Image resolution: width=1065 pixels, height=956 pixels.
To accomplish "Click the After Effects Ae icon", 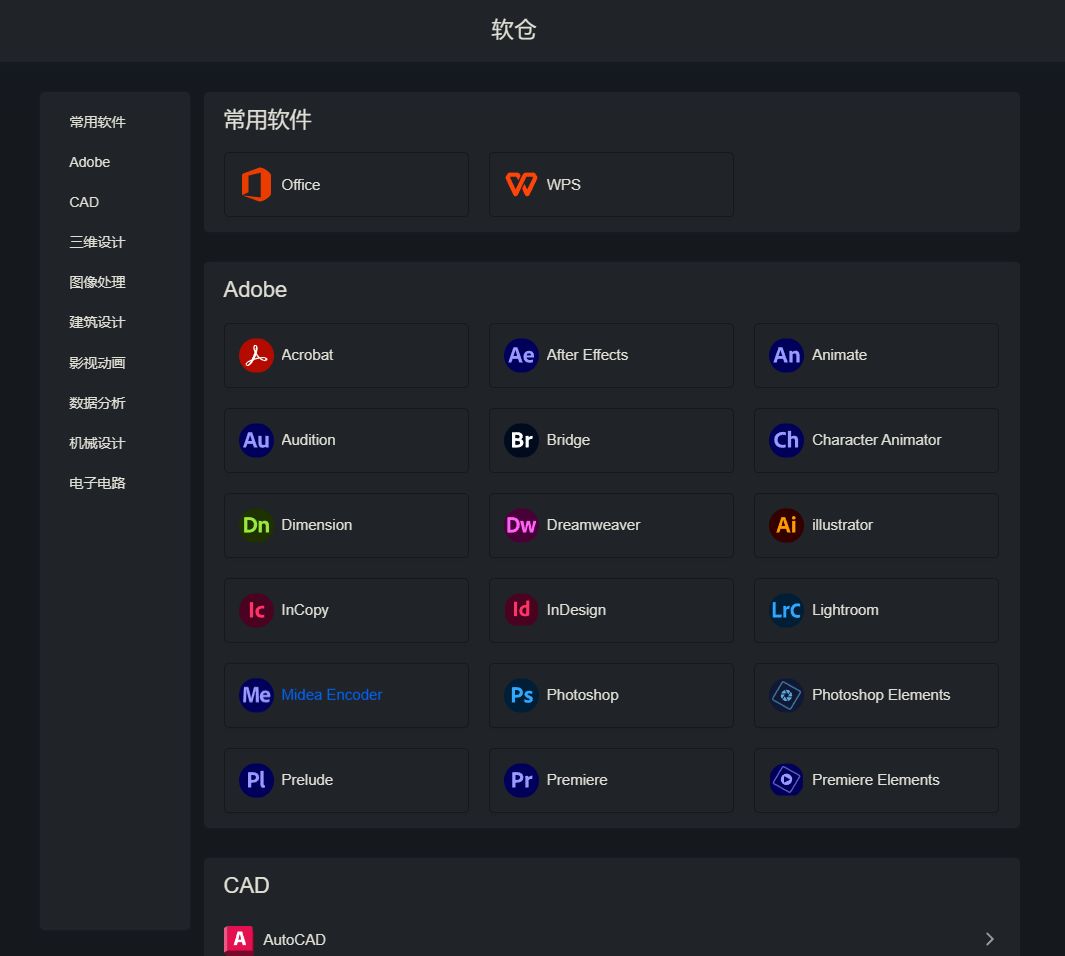I will coord(521,355).
